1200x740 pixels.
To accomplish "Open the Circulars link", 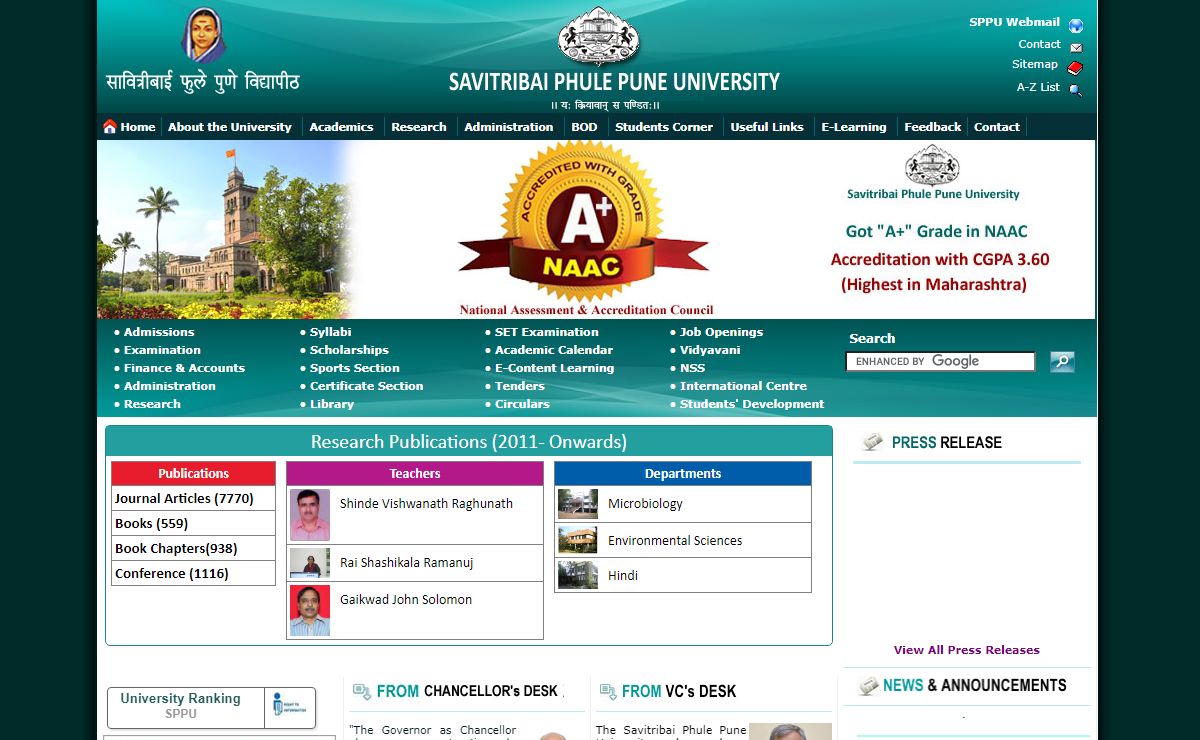I will pyautogui.click(x=522, y=404).
